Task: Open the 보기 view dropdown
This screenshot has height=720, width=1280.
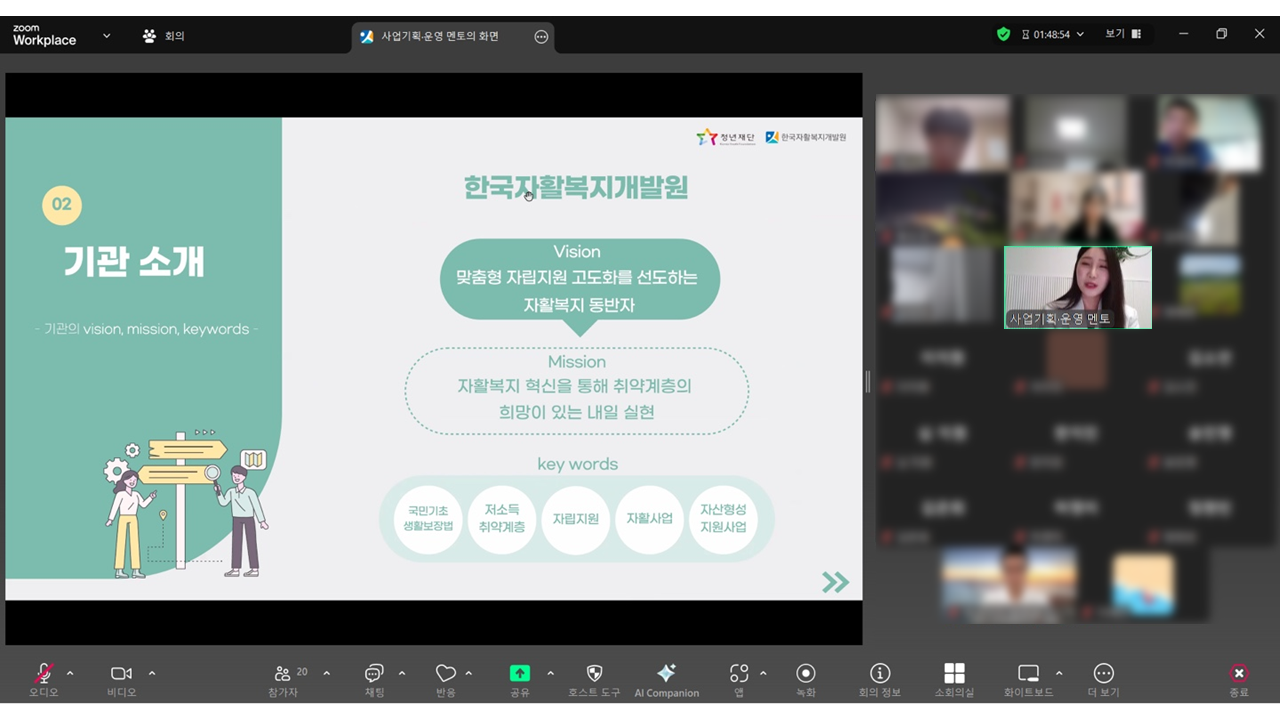Action: click(x=1122, y=34)
